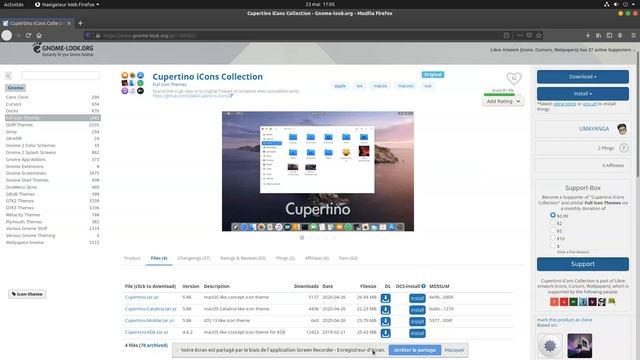The image size is (640, 360).
Task: Click the Pocket save icon in address bar
Action: 529,36
